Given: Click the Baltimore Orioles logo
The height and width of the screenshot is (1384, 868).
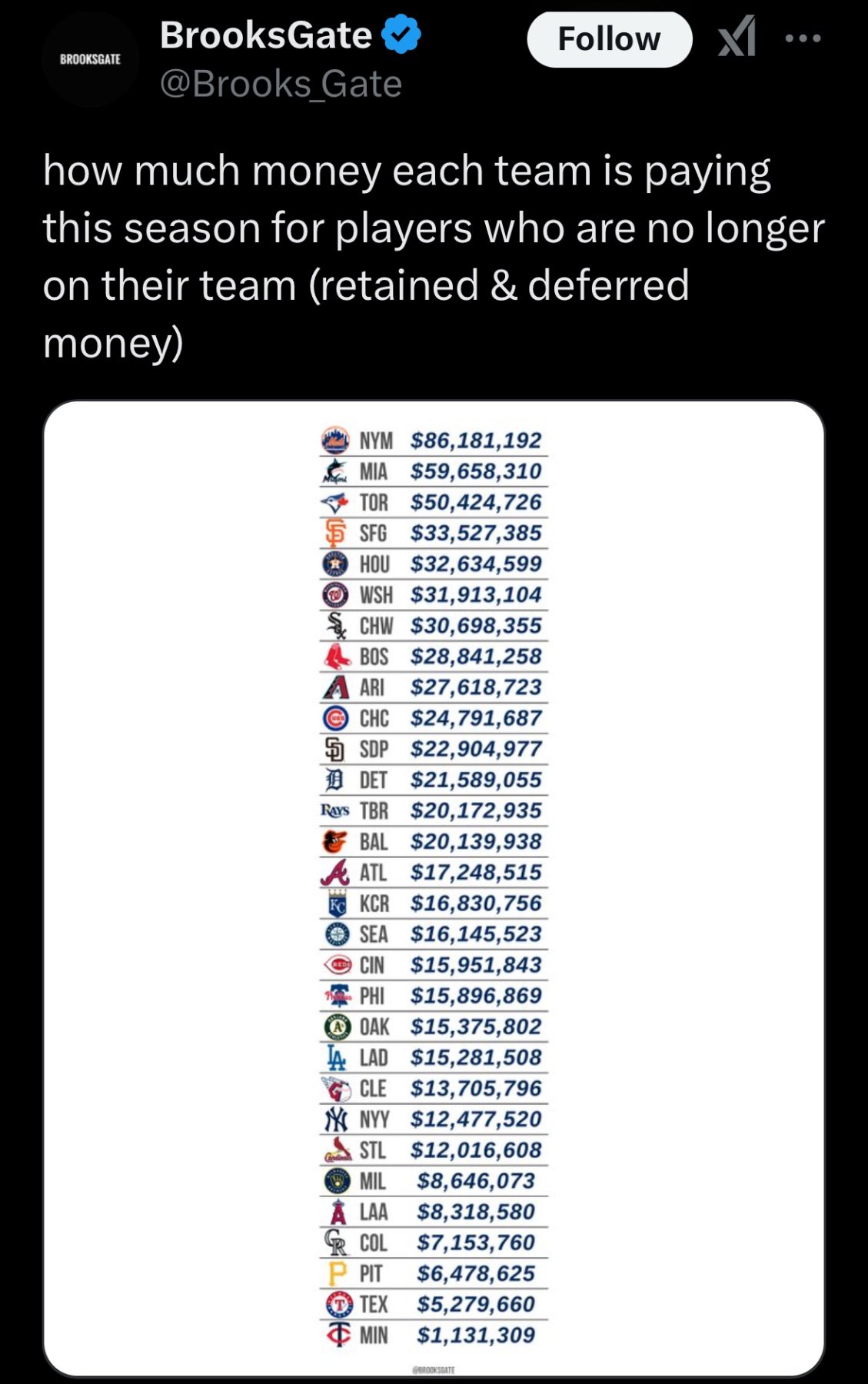Looking at the screenshot, I should [335, 841].
